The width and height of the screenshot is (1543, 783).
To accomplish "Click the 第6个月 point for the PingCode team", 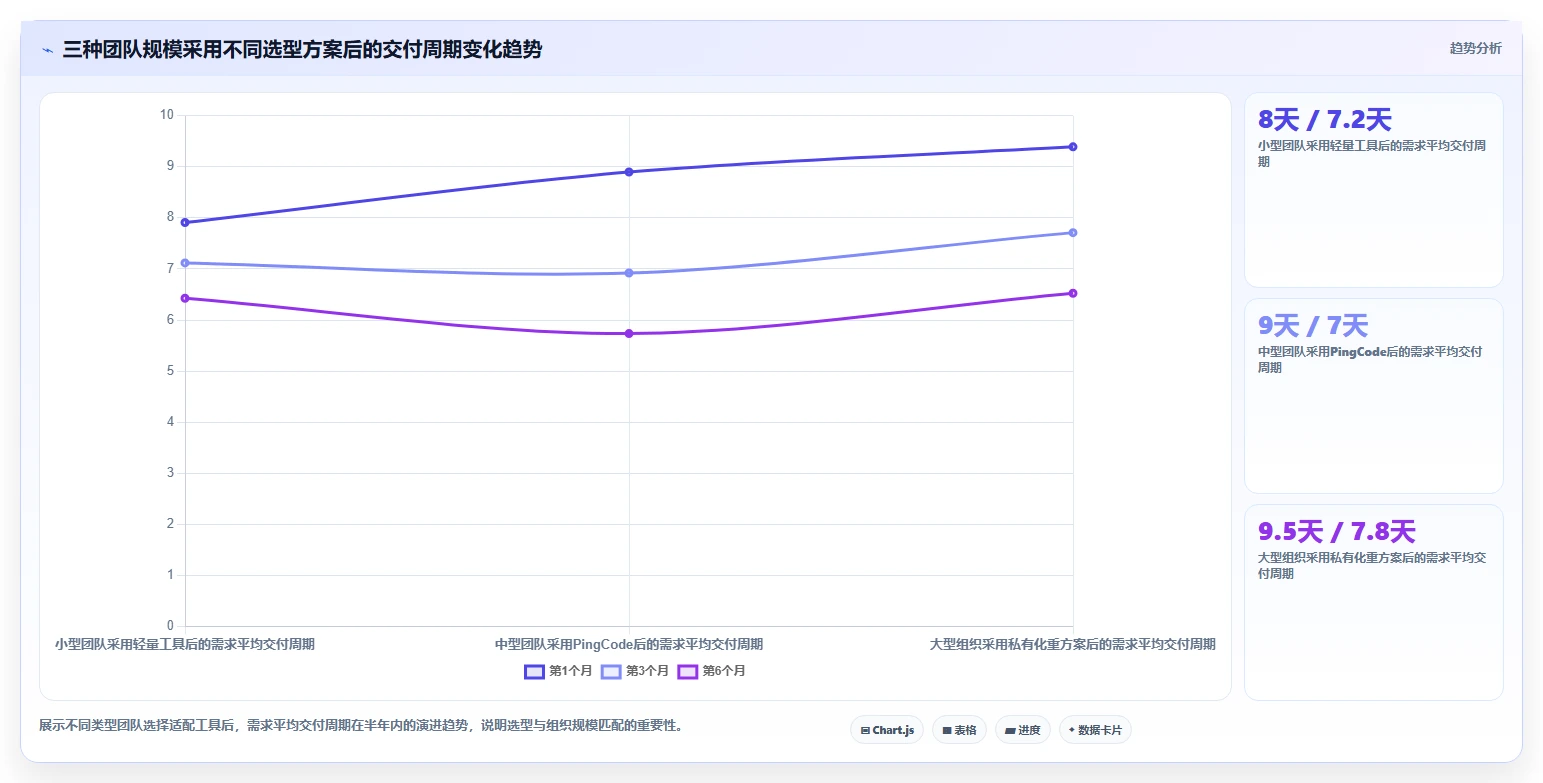I will 629,334.
